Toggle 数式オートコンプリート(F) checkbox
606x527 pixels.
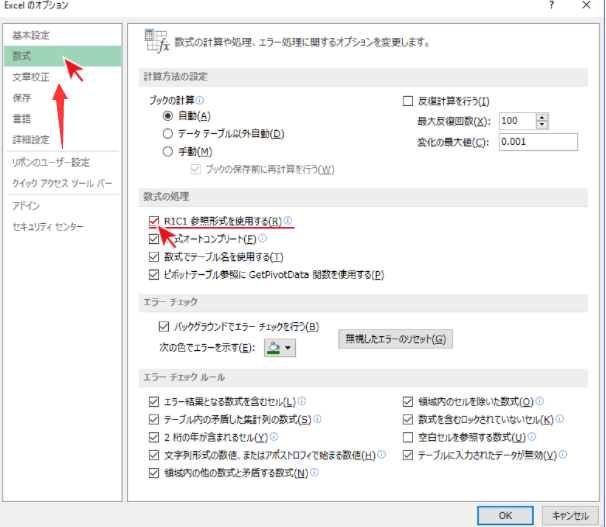154,239
